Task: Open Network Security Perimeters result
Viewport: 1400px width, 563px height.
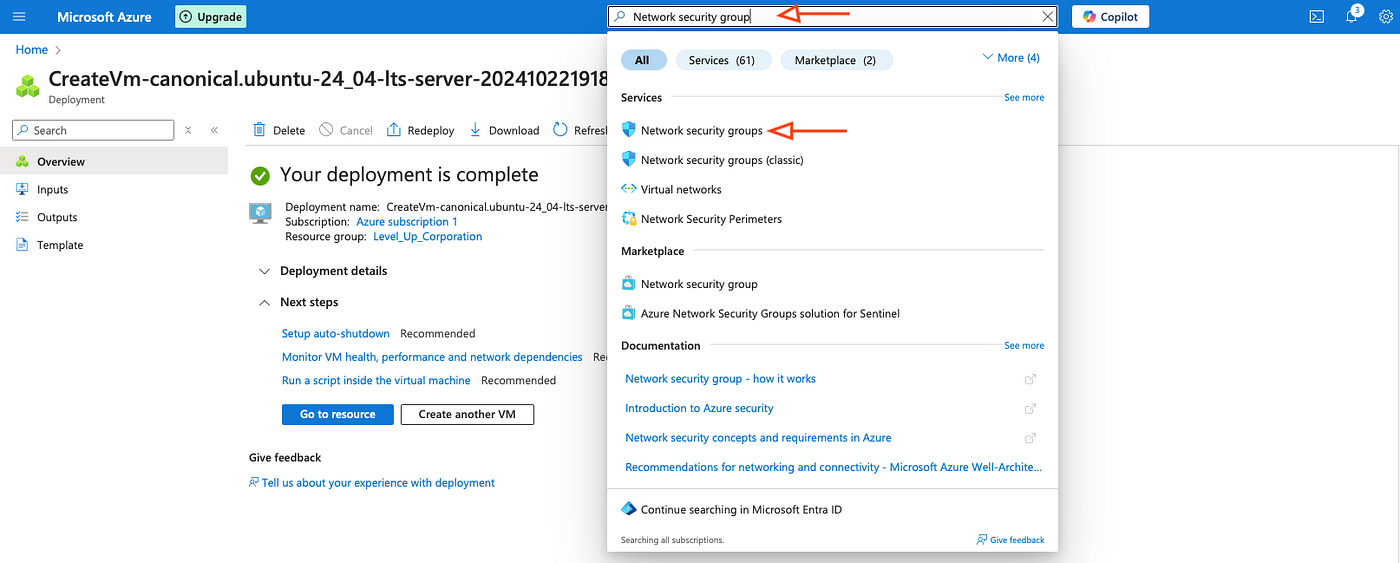Action: click(711, 219)
